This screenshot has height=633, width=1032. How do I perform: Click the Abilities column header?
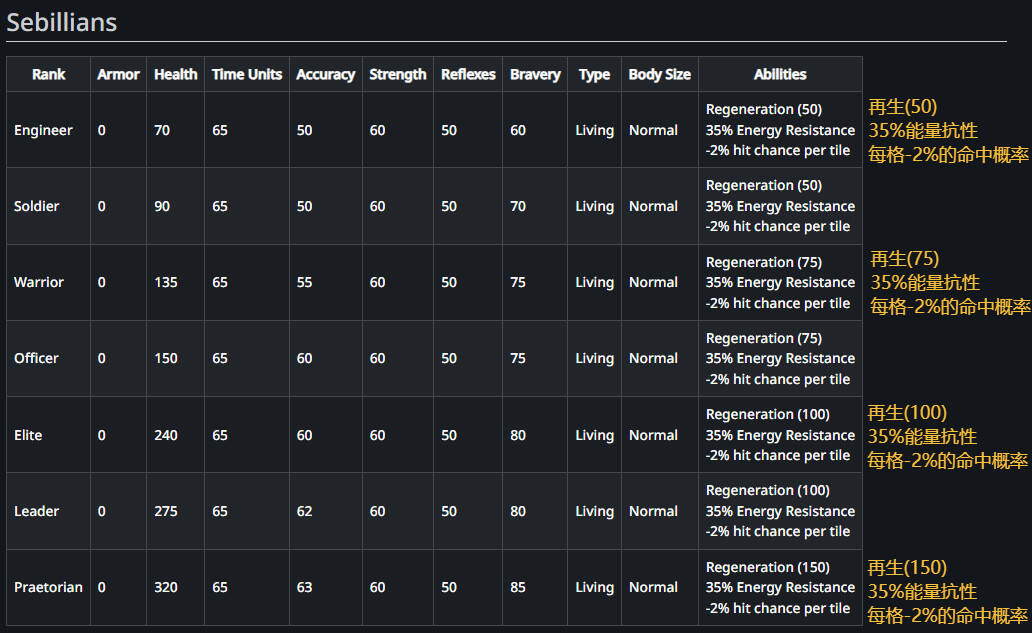[780, 74]
